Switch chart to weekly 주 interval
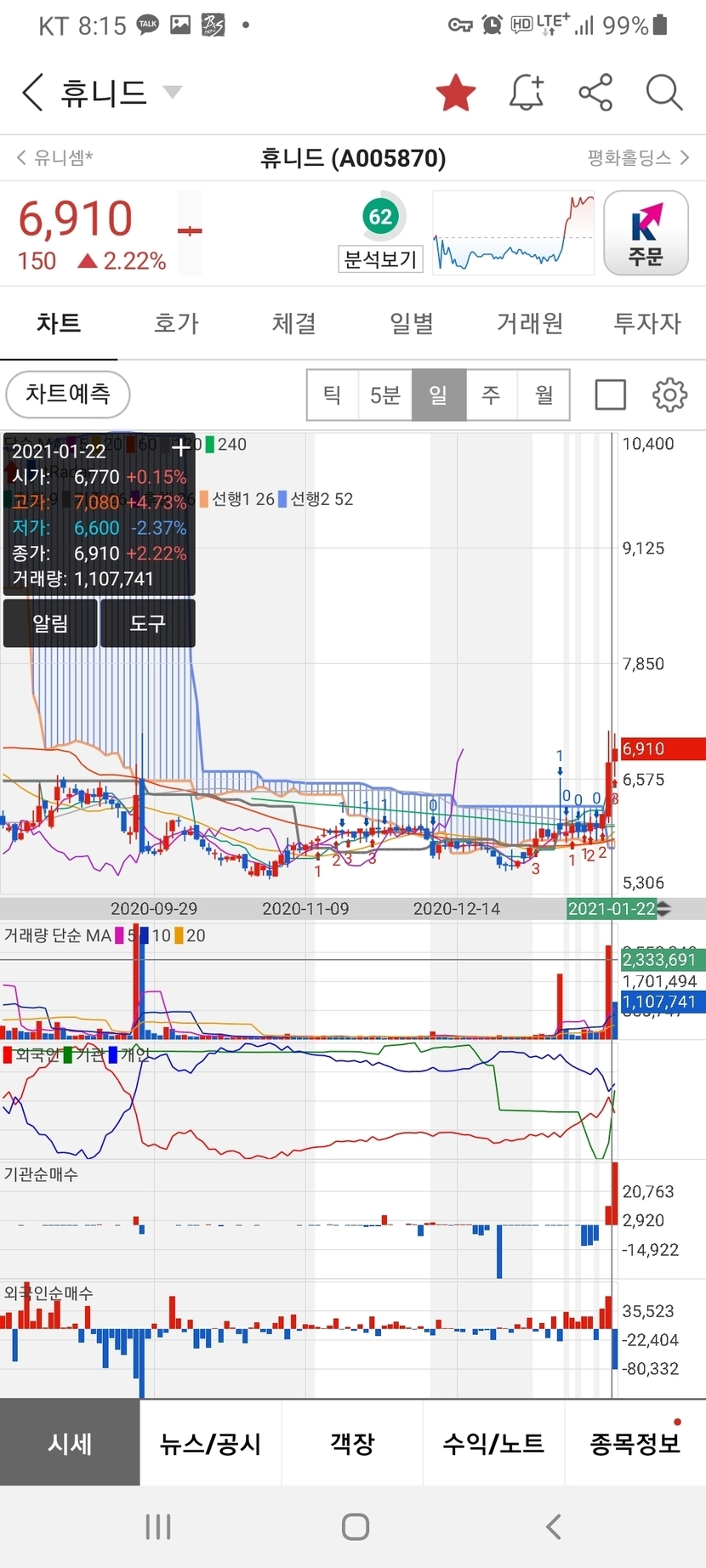 pyautogui.click(x=491, y=395)
